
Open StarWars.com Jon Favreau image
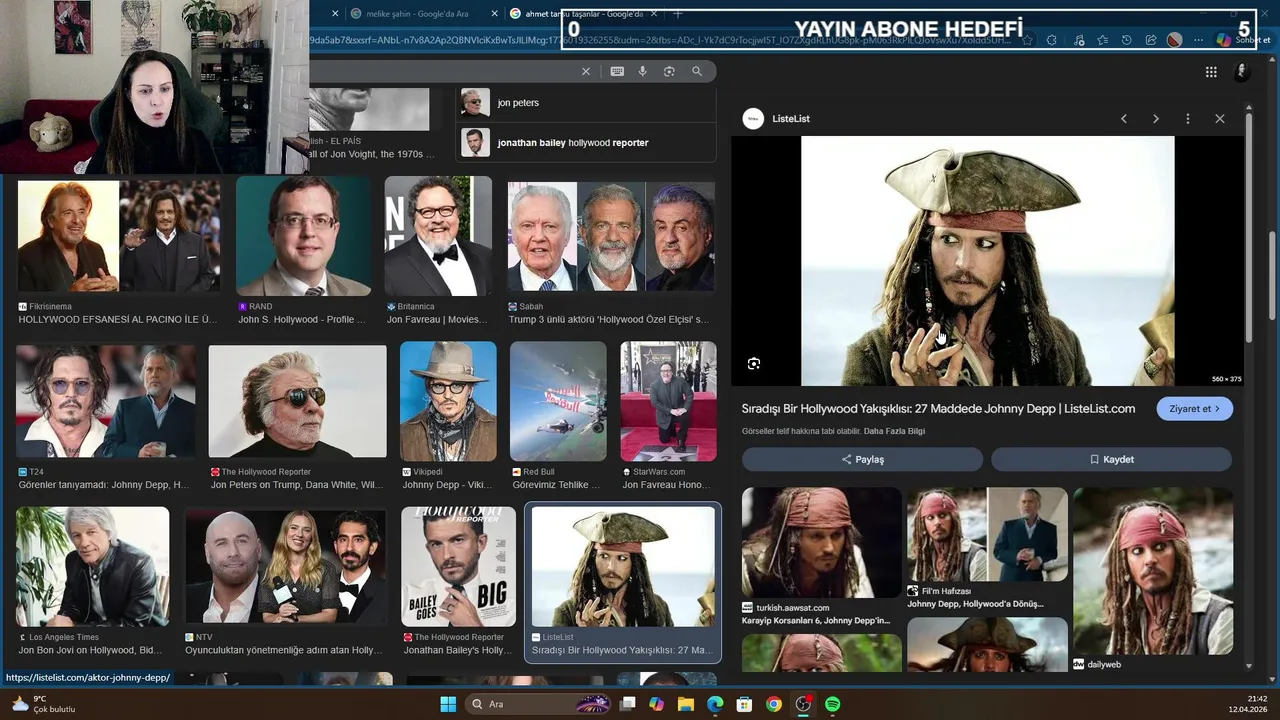668,402
